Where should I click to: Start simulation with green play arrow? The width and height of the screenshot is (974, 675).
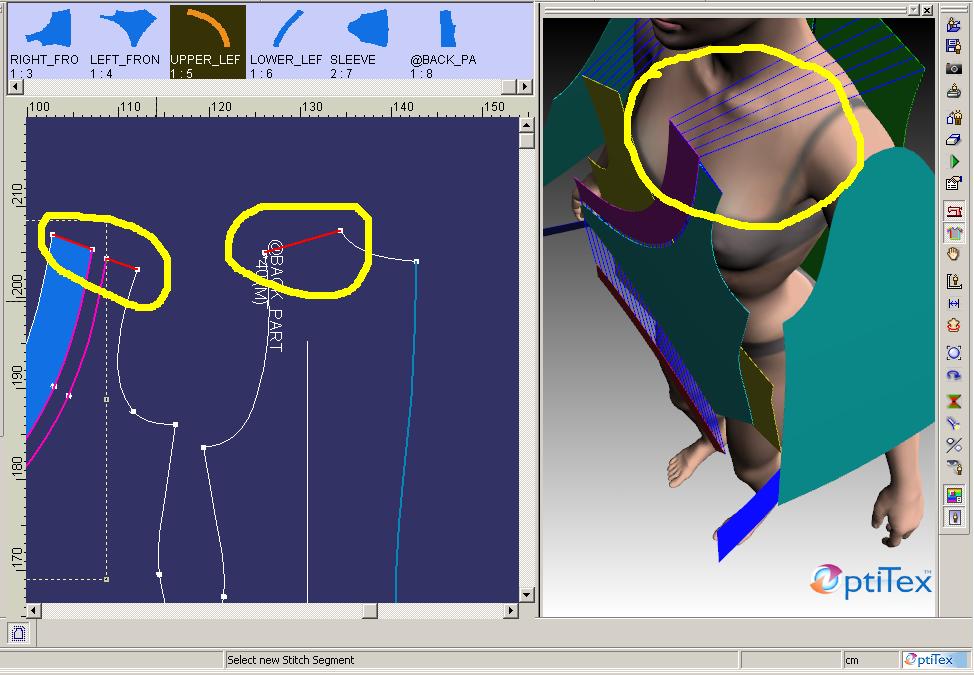954,162
